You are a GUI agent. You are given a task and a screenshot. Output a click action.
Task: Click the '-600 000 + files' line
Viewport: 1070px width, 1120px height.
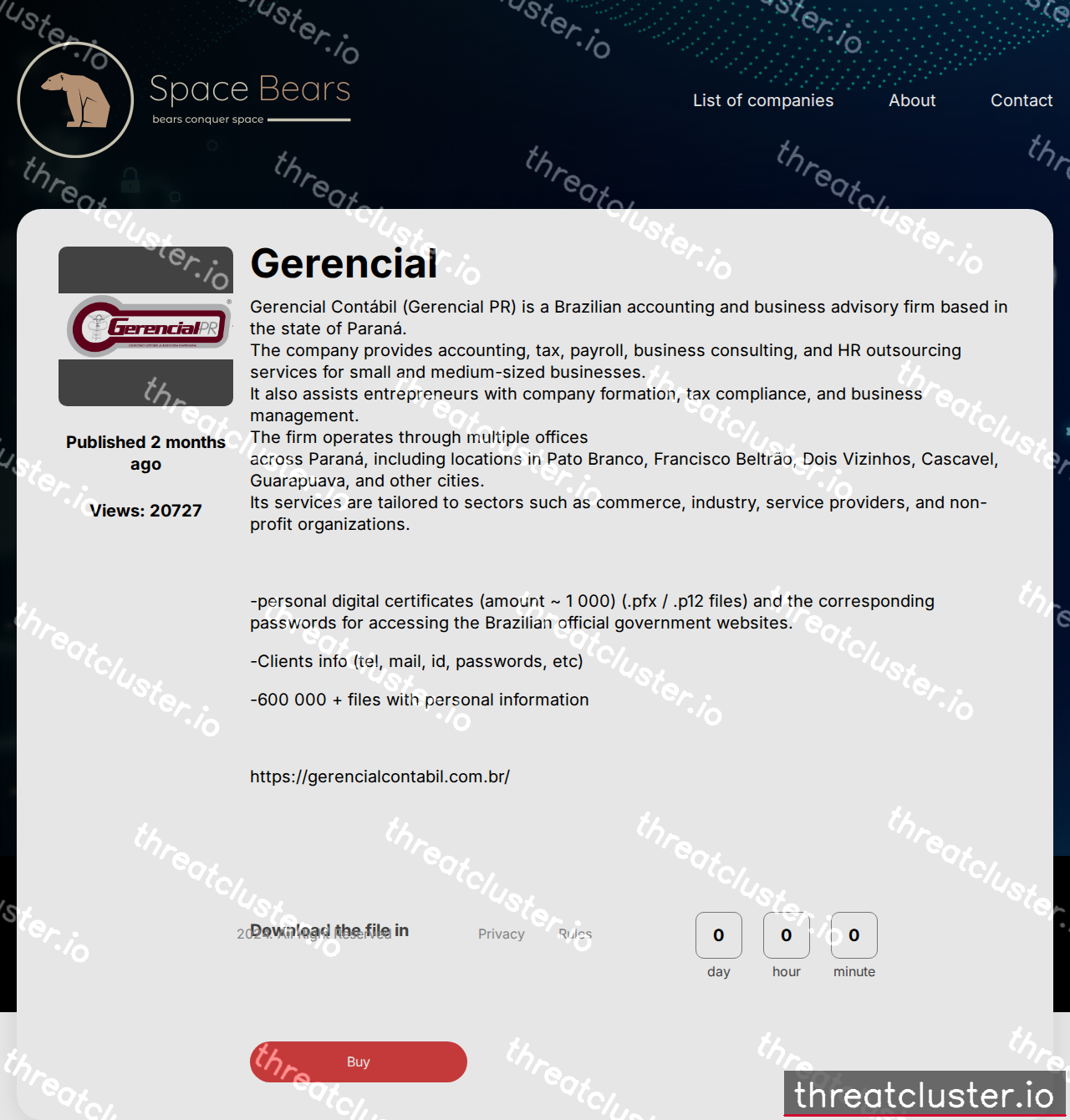420,700
